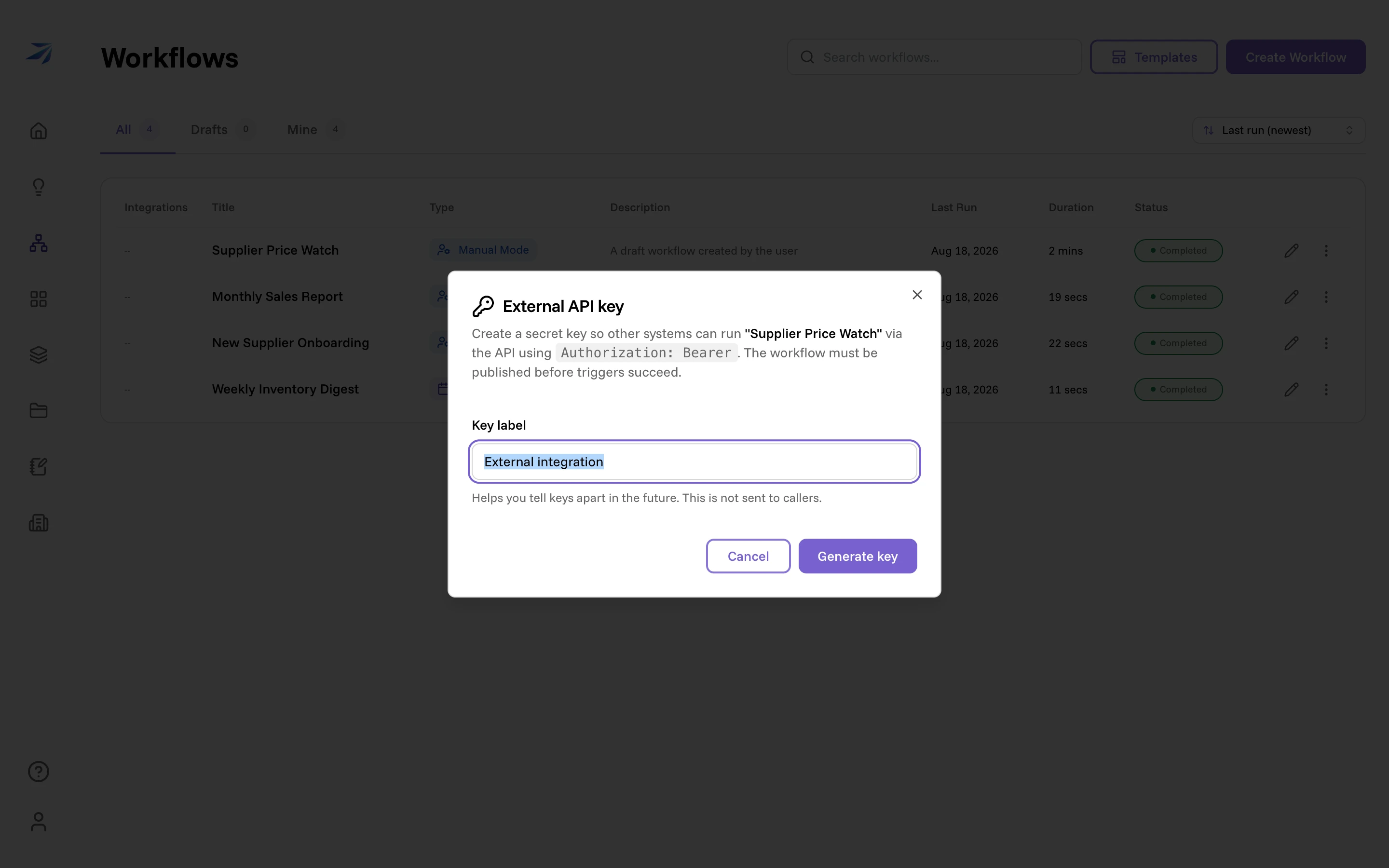This screenshot has height=868, width=1389.
Task: Click Completed status of Supplier Price Watch
Action: tap(1178, 251)
